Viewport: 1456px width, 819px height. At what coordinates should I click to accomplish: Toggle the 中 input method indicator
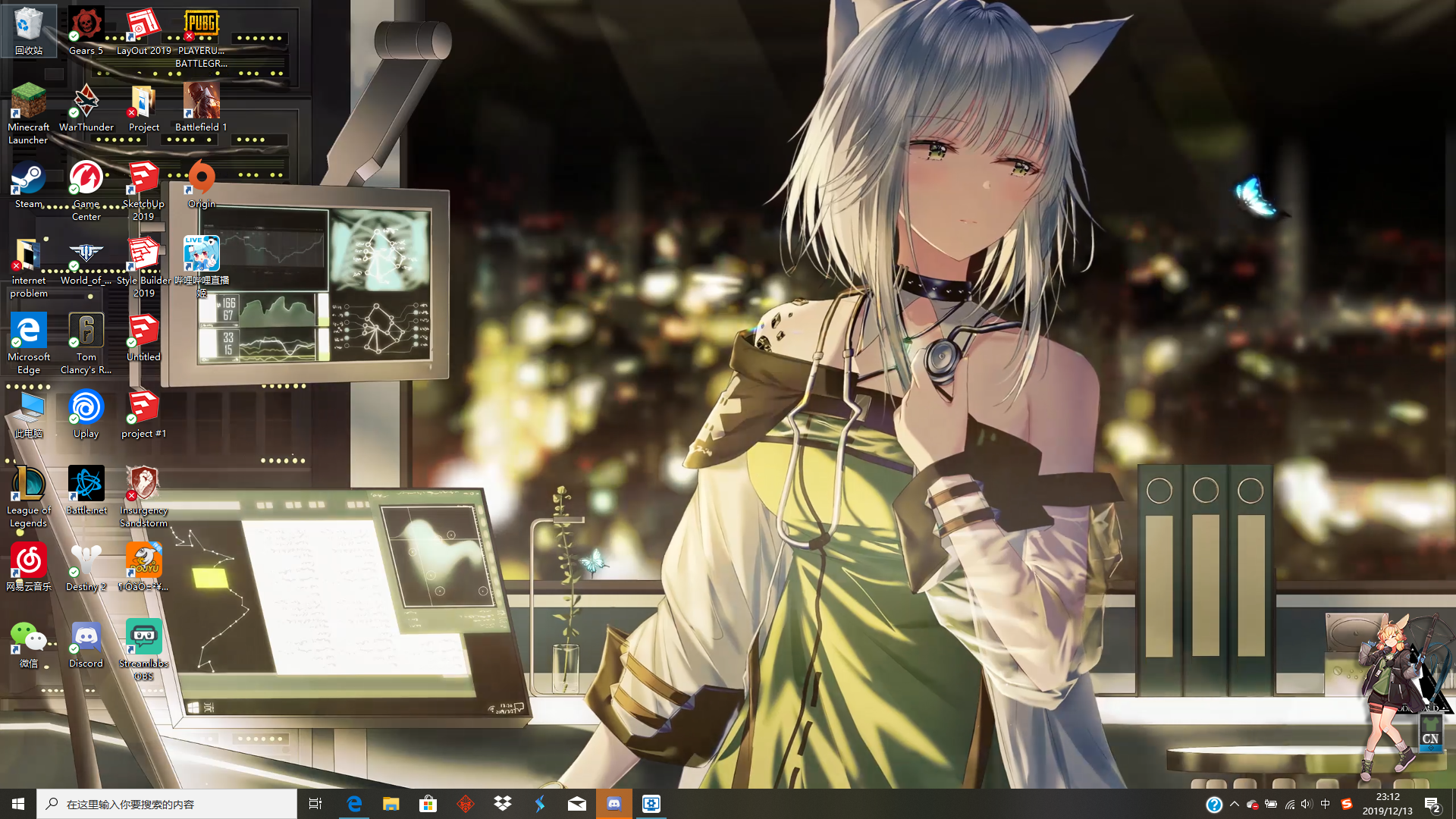click(x=1325, y=804)
